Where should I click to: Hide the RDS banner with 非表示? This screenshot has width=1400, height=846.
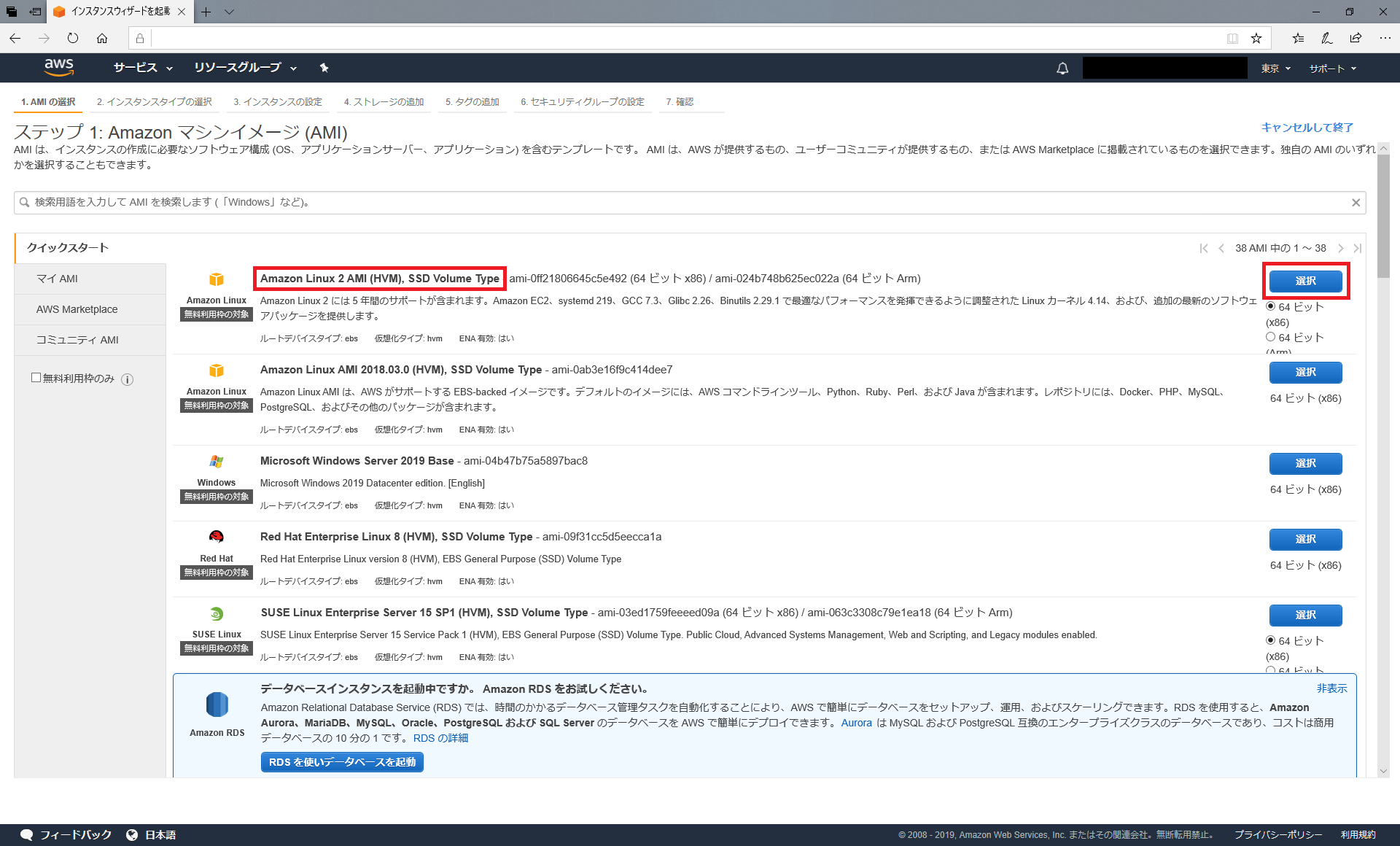pyautogui.click(x=1331, y=688)
